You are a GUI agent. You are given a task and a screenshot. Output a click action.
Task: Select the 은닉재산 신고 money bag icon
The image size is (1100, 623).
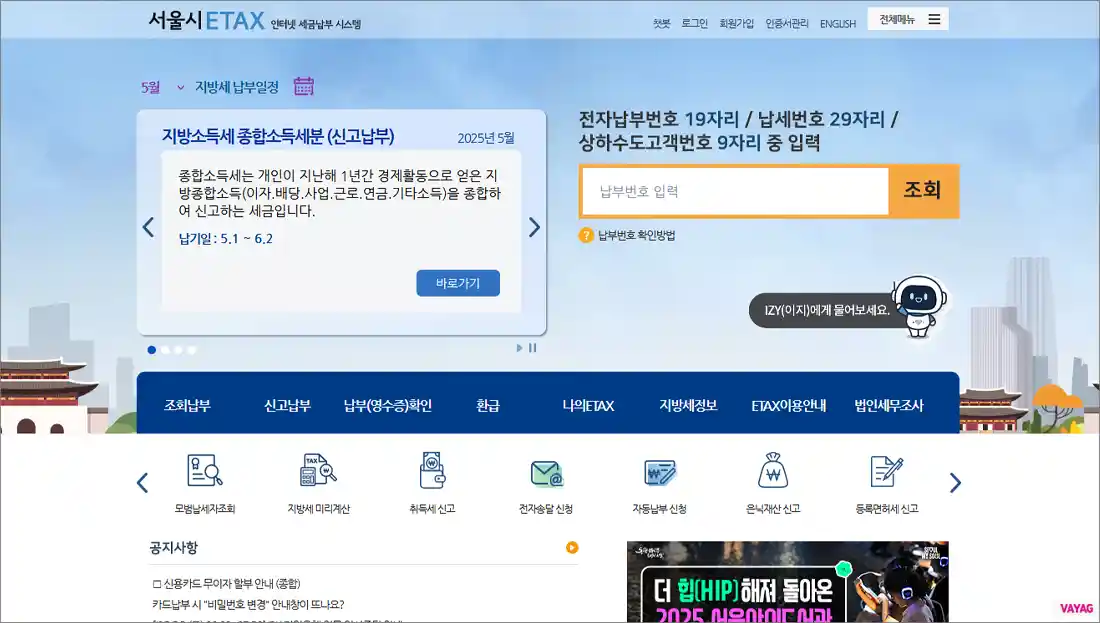pos(773,470)
